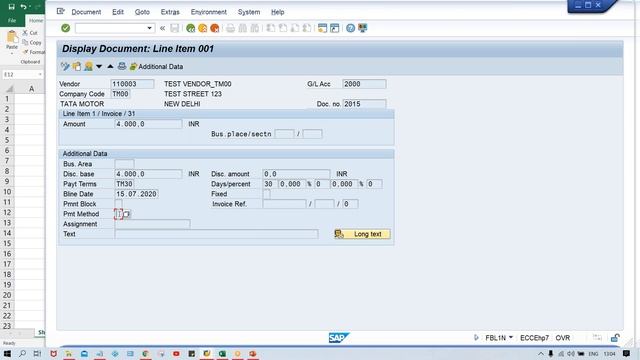
Task: Click the green Enter checkmark icon
Action: pos(65,28)
